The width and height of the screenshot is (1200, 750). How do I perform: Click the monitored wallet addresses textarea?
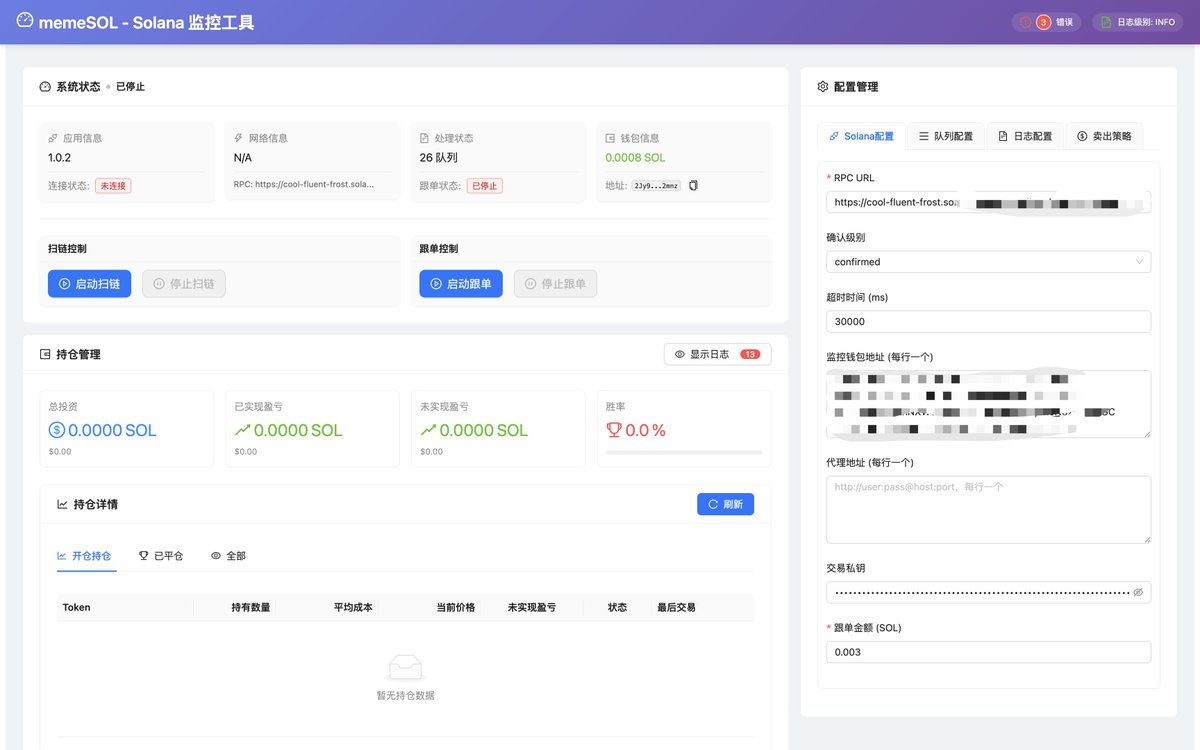click(x=989, y=404)
